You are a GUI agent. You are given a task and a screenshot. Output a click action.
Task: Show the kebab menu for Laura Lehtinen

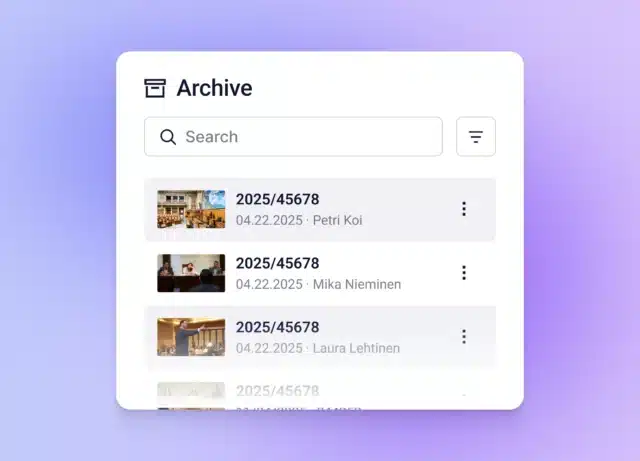coord(463,337)
